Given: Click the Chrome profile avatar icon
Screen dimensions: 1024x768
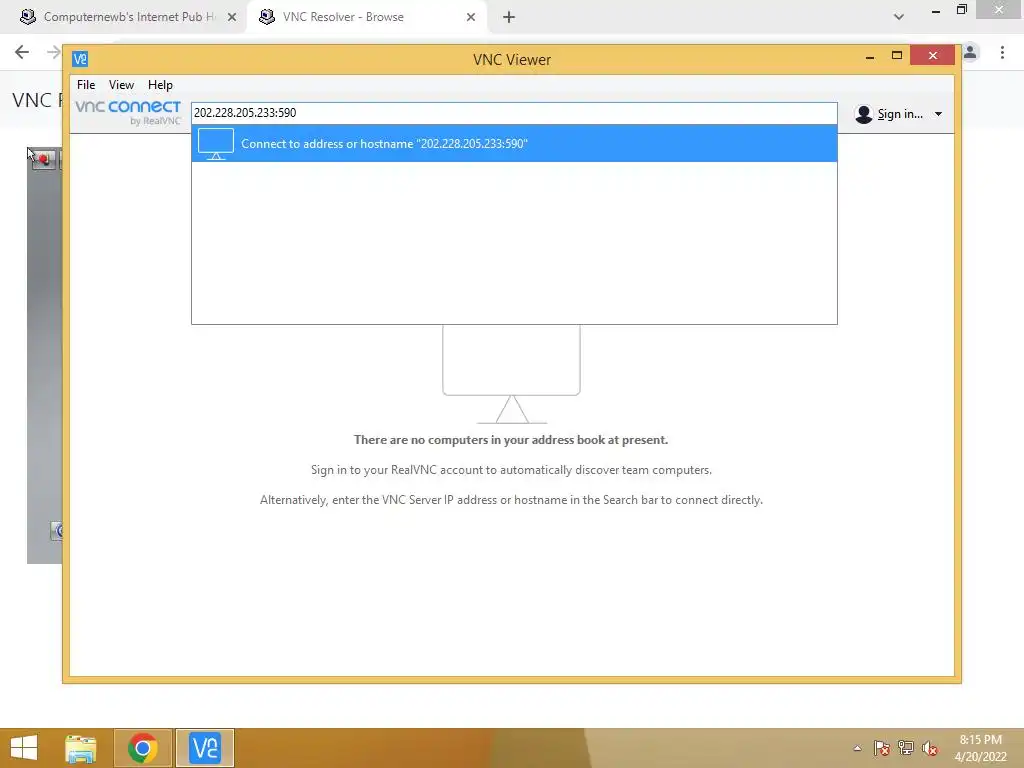Looking at the screenshot, I should pos(970,52).
